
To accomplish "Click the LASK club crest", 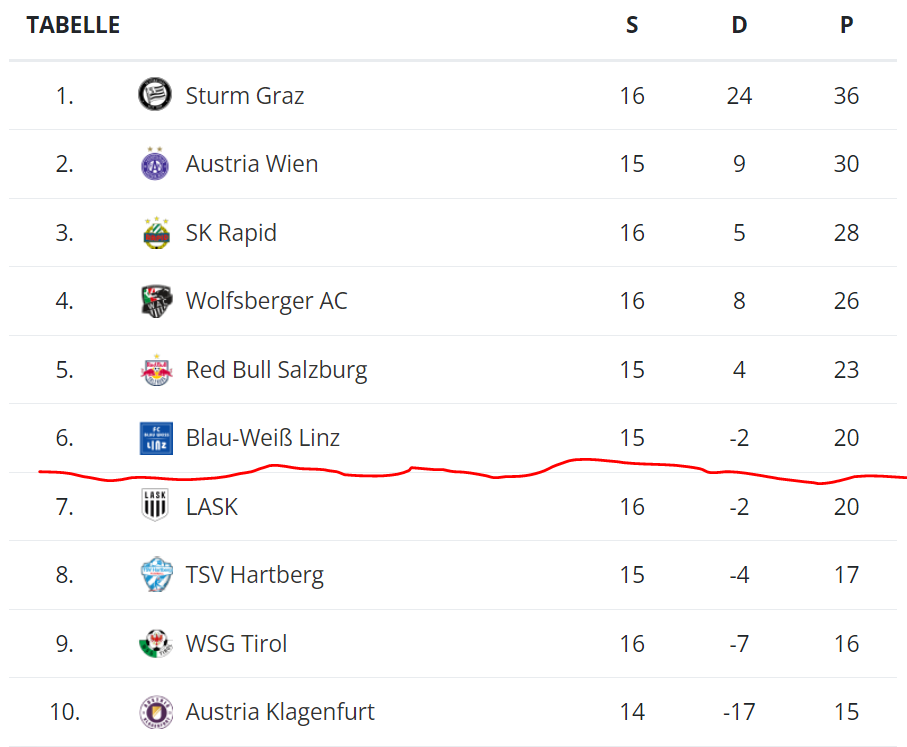I will pyautogui.click(x=155, y=506).
